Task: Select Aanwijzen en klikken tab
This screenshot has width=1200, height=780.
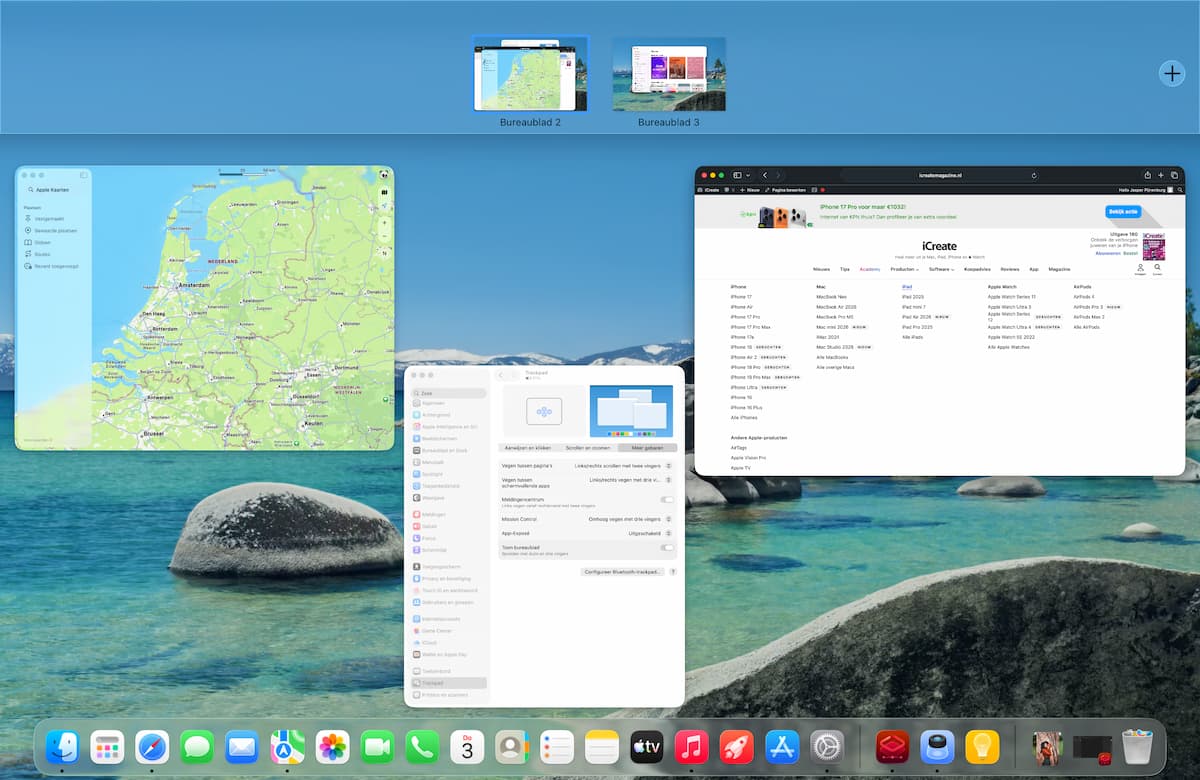Action: 528,448
